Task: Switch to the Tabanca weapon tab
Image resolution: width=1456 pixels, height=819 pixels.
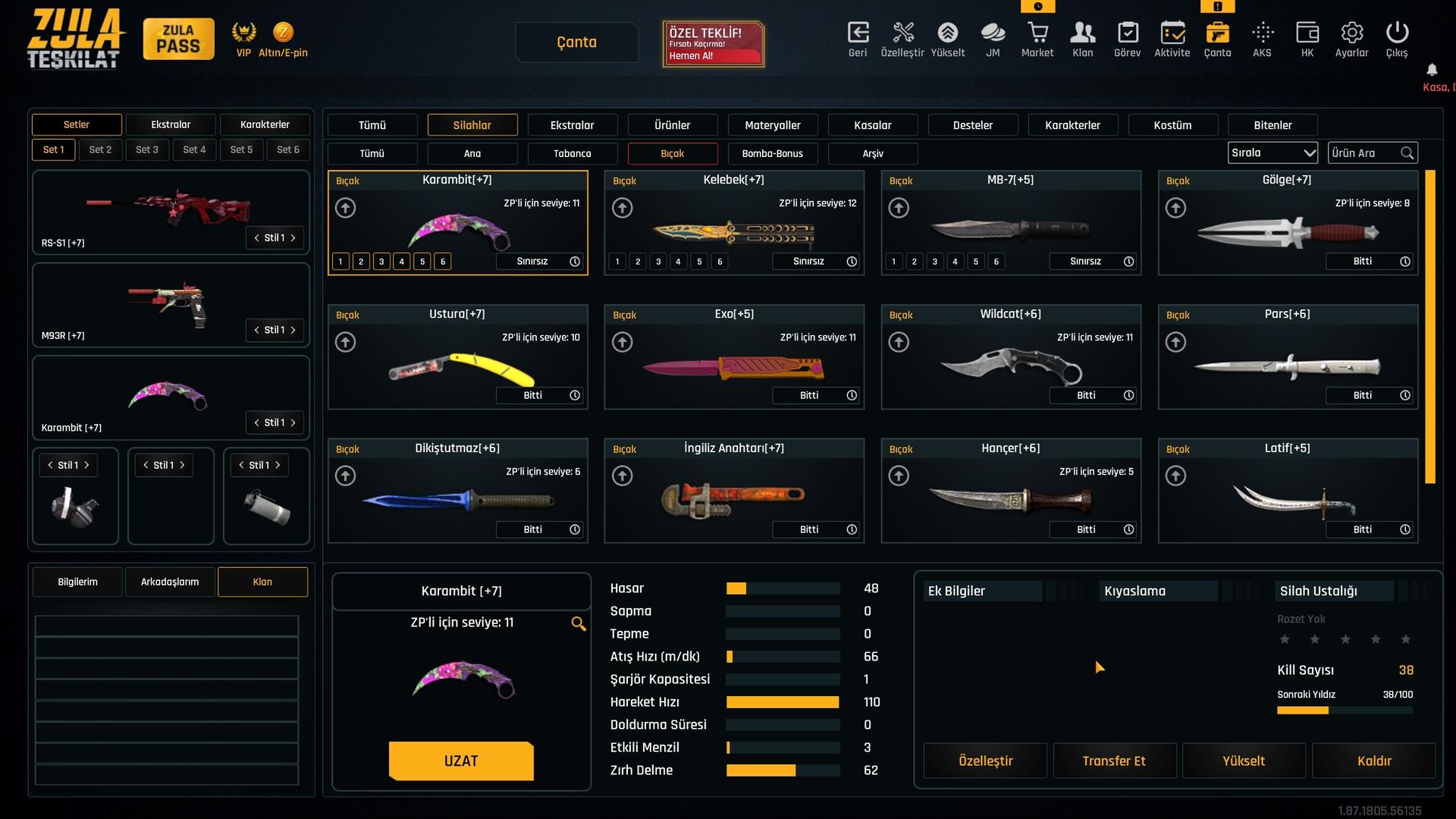Action: coord(572,154)
